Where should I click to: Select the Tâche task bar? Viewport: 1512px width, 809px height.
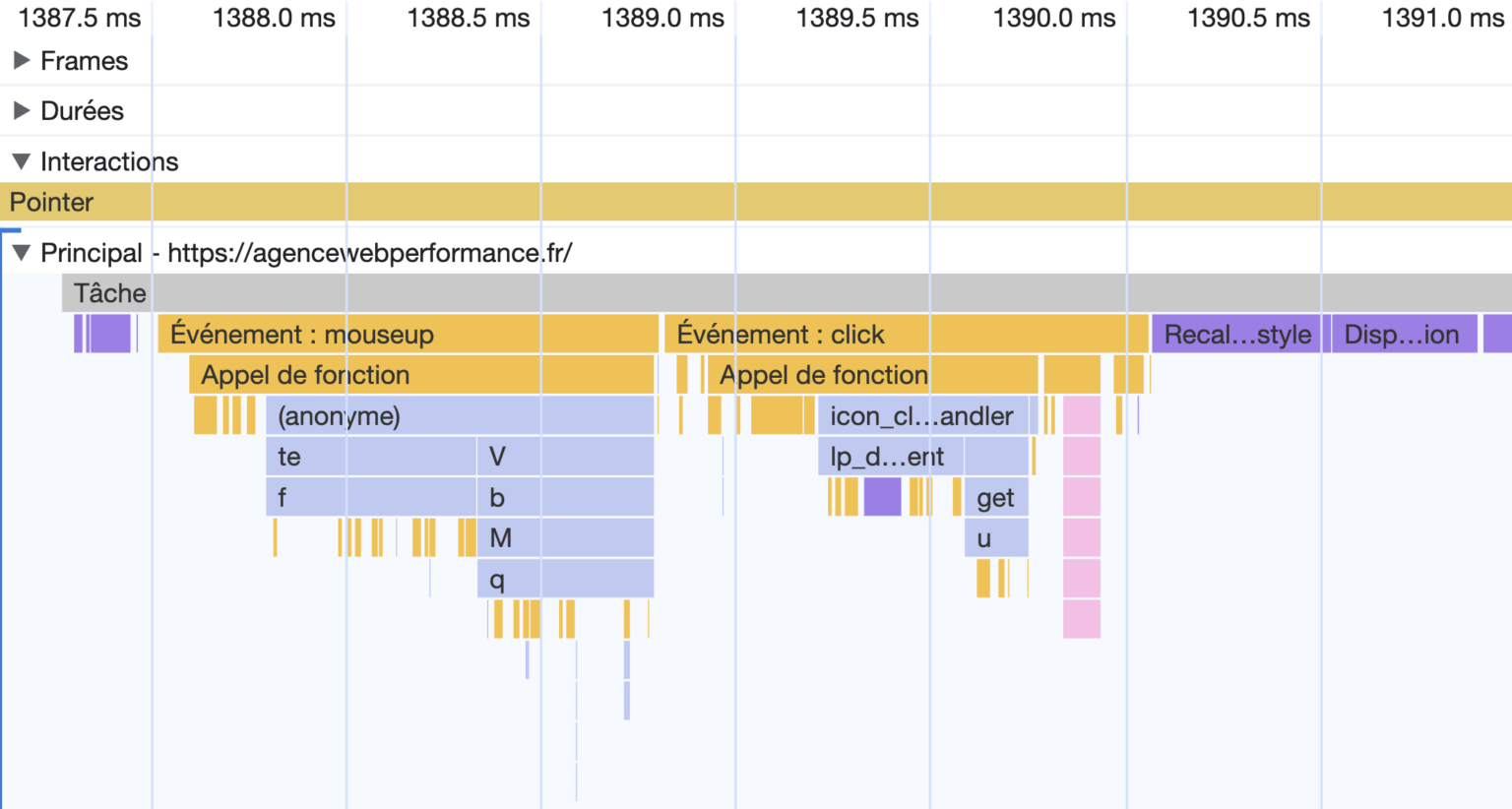pos(787,293)
